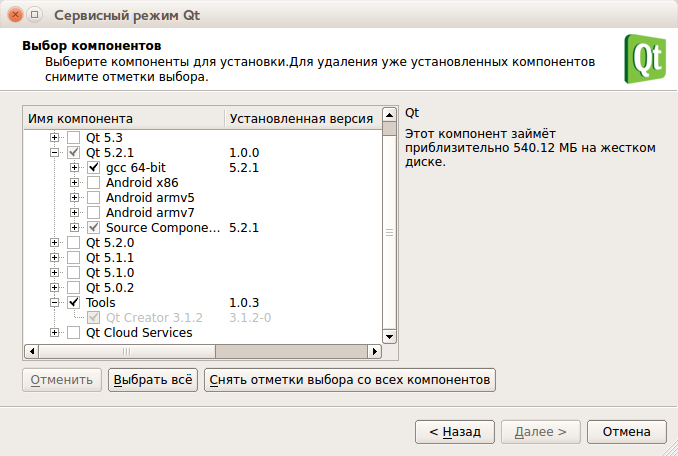Click the horizontal scrollbar left arrow

click(x=32, y=351)
